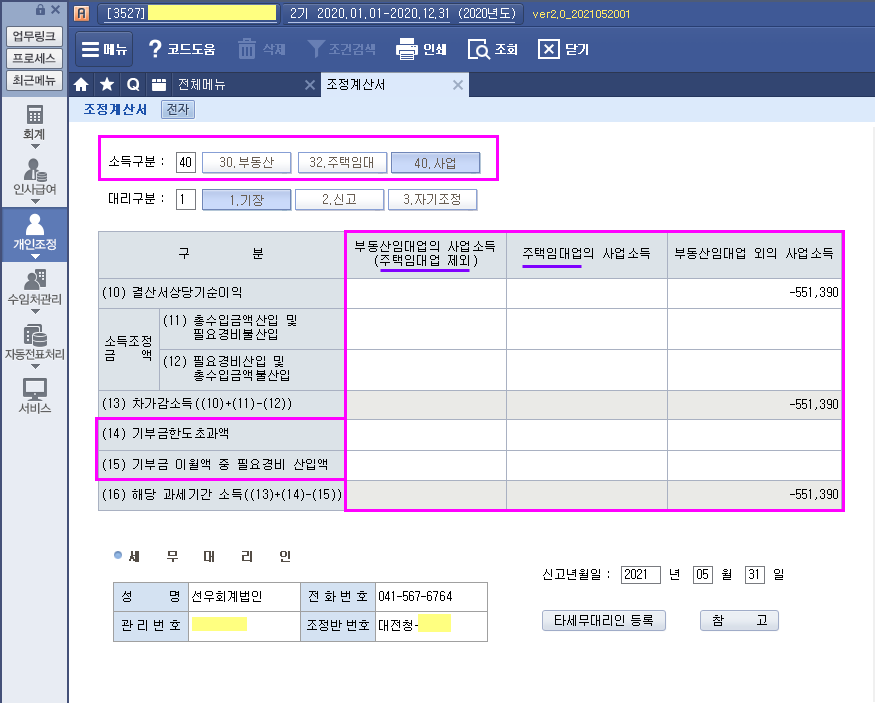The image size is (875, 703).
Task: Close the 조정계산서 tab
Action: point(458,85)
